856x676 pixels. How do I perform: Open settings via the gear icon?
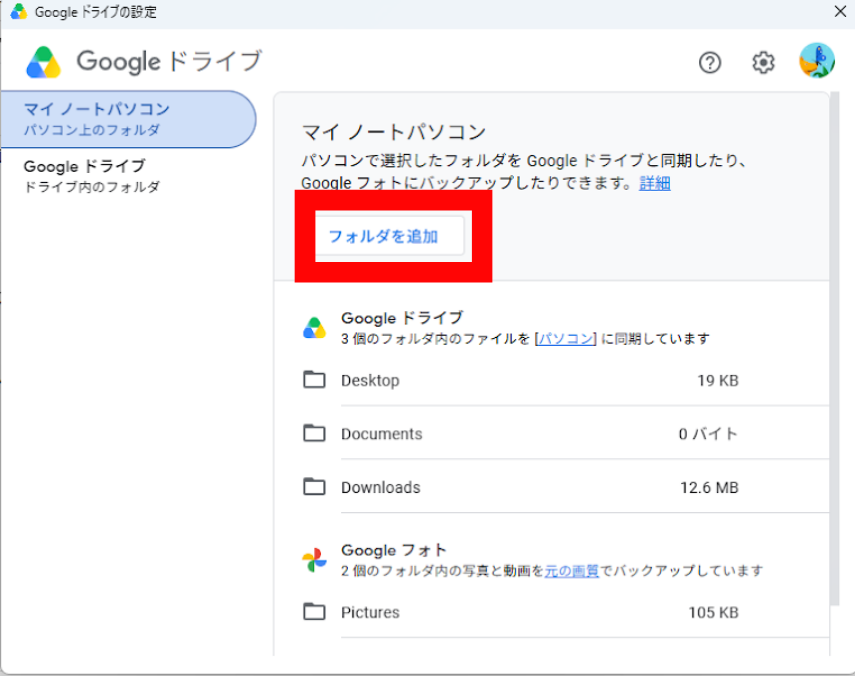pos(763,63)
